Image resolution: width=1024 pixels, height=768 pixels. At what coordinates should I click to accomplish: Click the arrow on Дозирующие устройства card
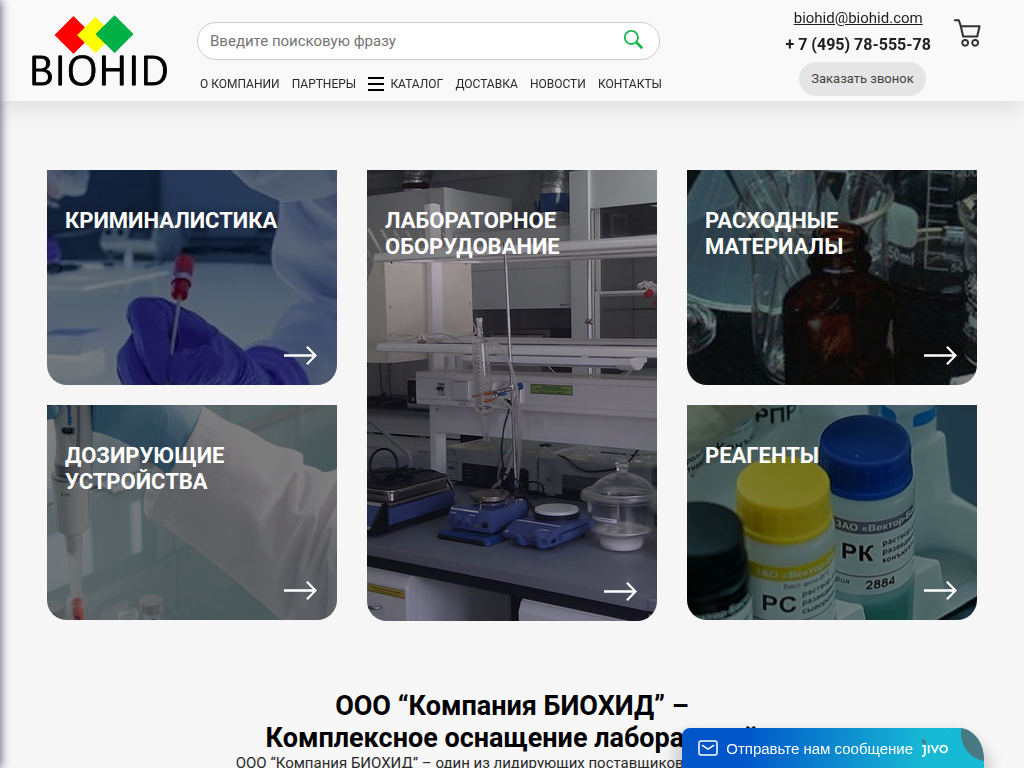click(300, 590)
